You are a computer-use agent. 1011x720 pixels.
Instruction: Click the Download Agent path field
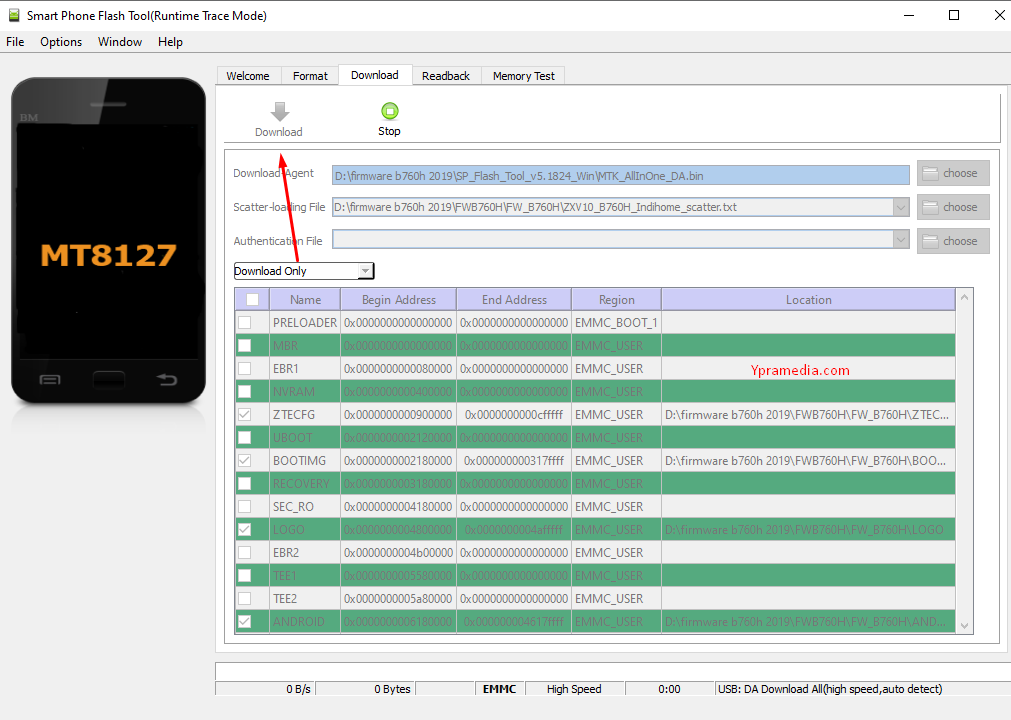pos(620,175)
